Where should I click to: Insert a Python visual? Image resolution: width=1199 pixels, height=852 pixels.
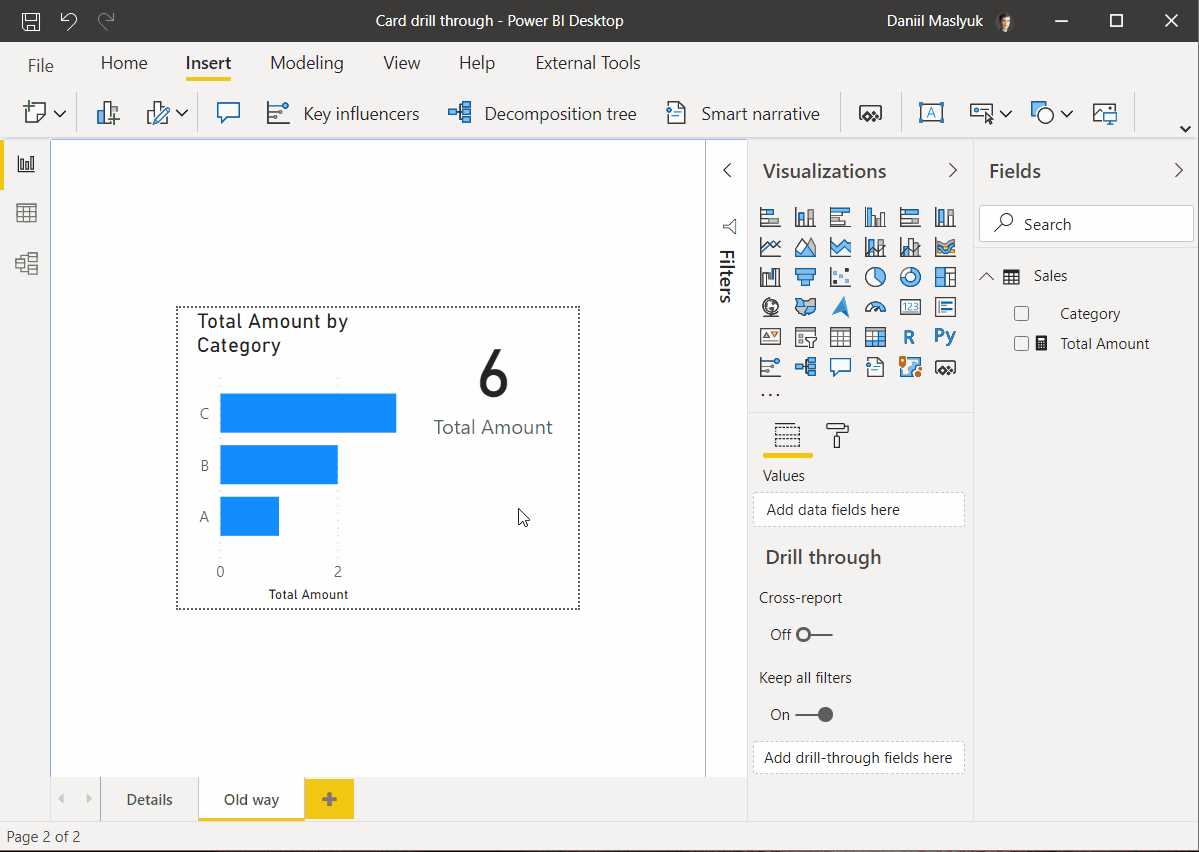click(945, 337)
